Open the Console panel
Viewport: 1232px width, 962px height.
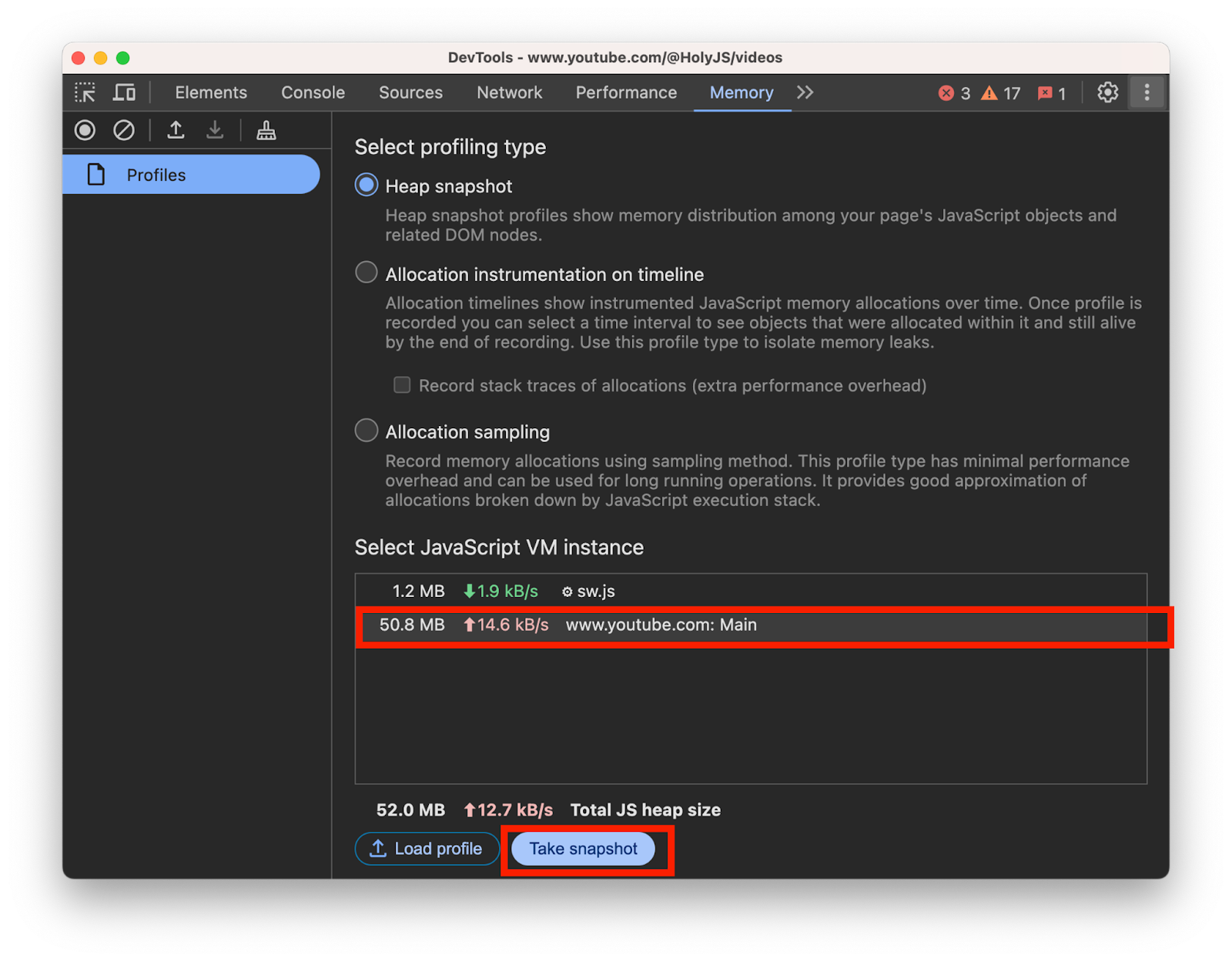click(x=312, y=92)
